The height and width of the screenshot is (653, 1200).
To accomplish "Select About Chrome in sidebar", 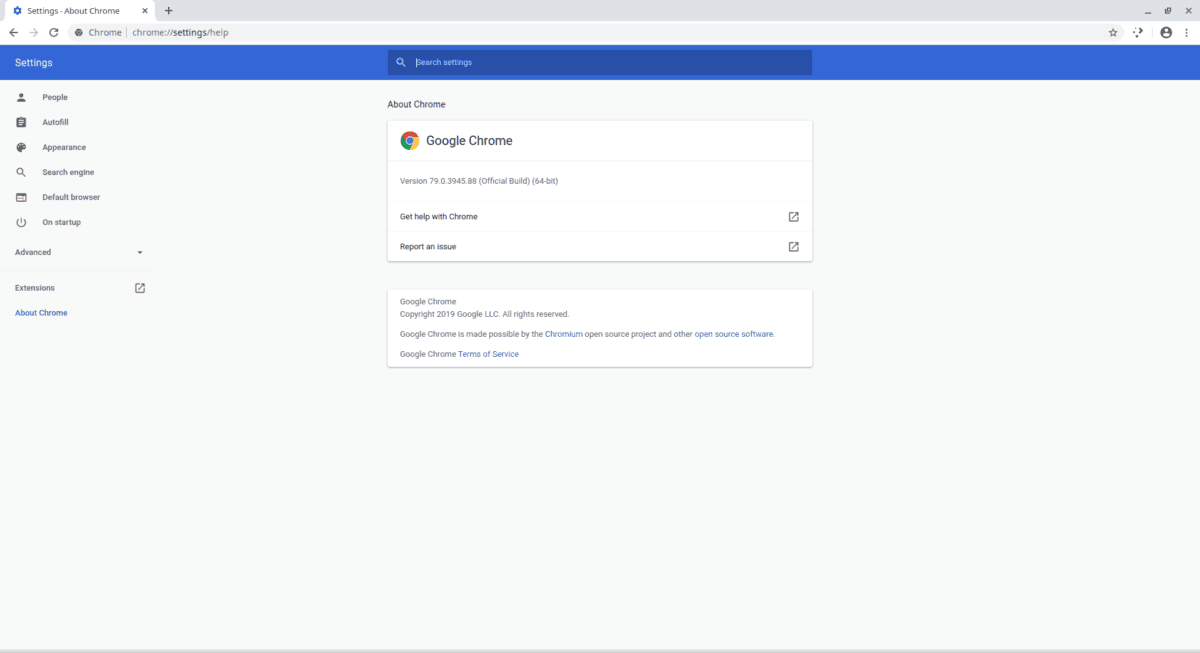I will [x=41, y=313].
